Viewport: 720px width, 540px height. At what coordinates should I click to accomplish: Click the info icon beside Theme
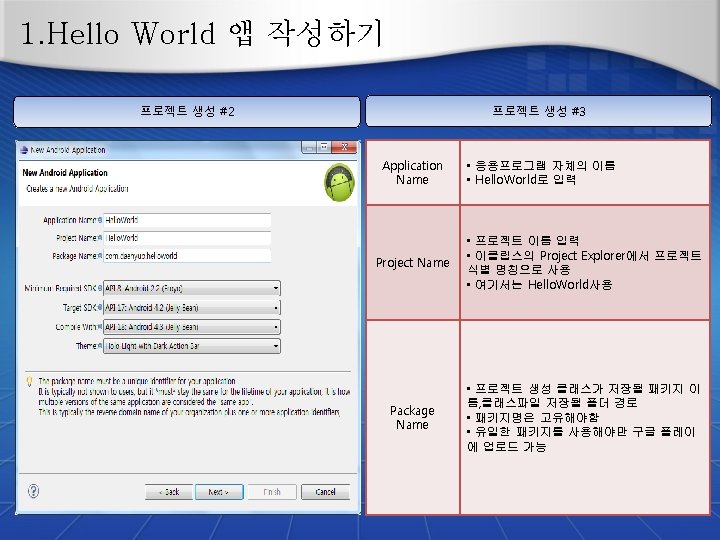[100, 346]
